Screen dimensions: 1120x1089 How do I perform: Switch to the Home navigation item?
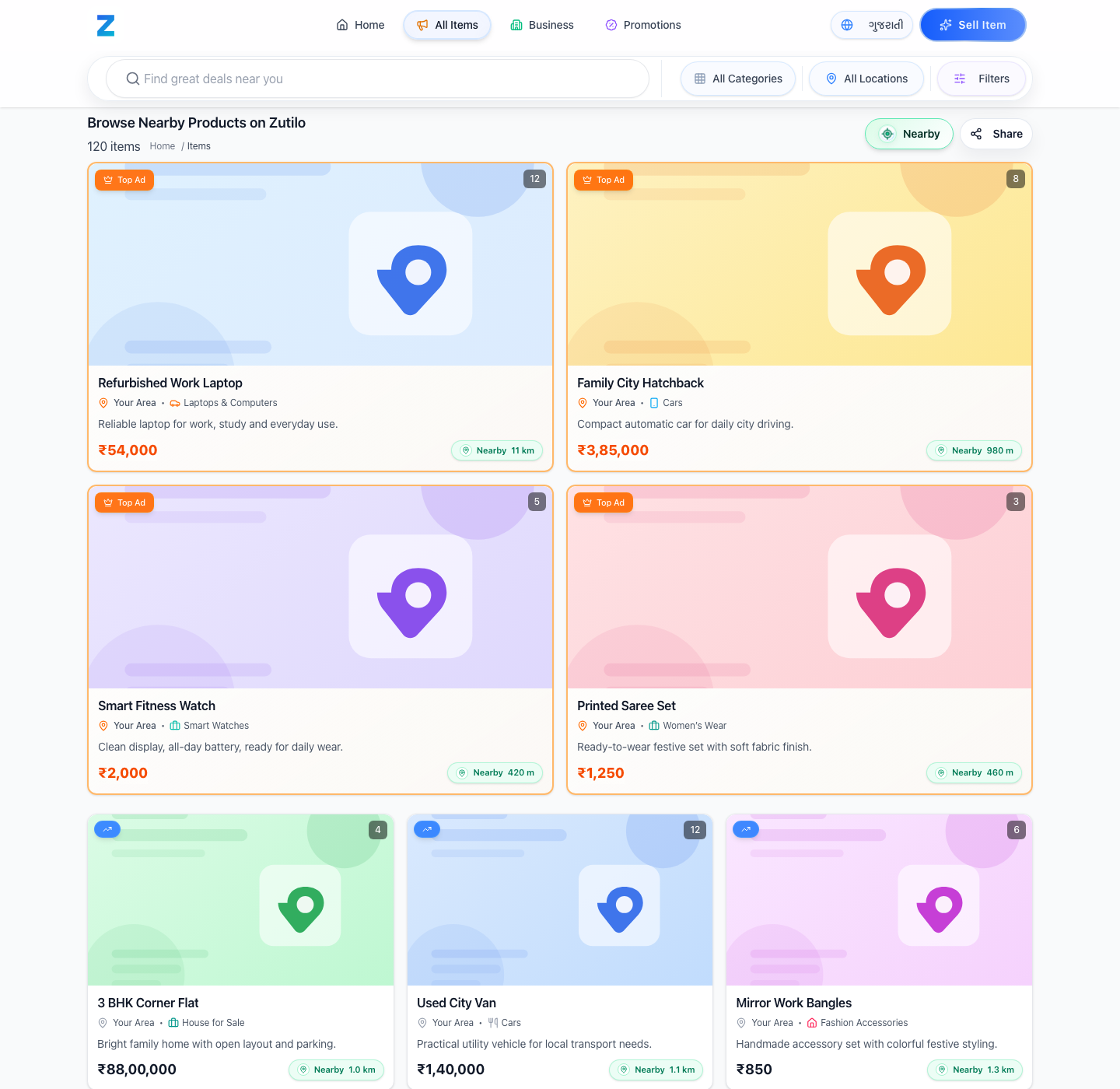359,25
